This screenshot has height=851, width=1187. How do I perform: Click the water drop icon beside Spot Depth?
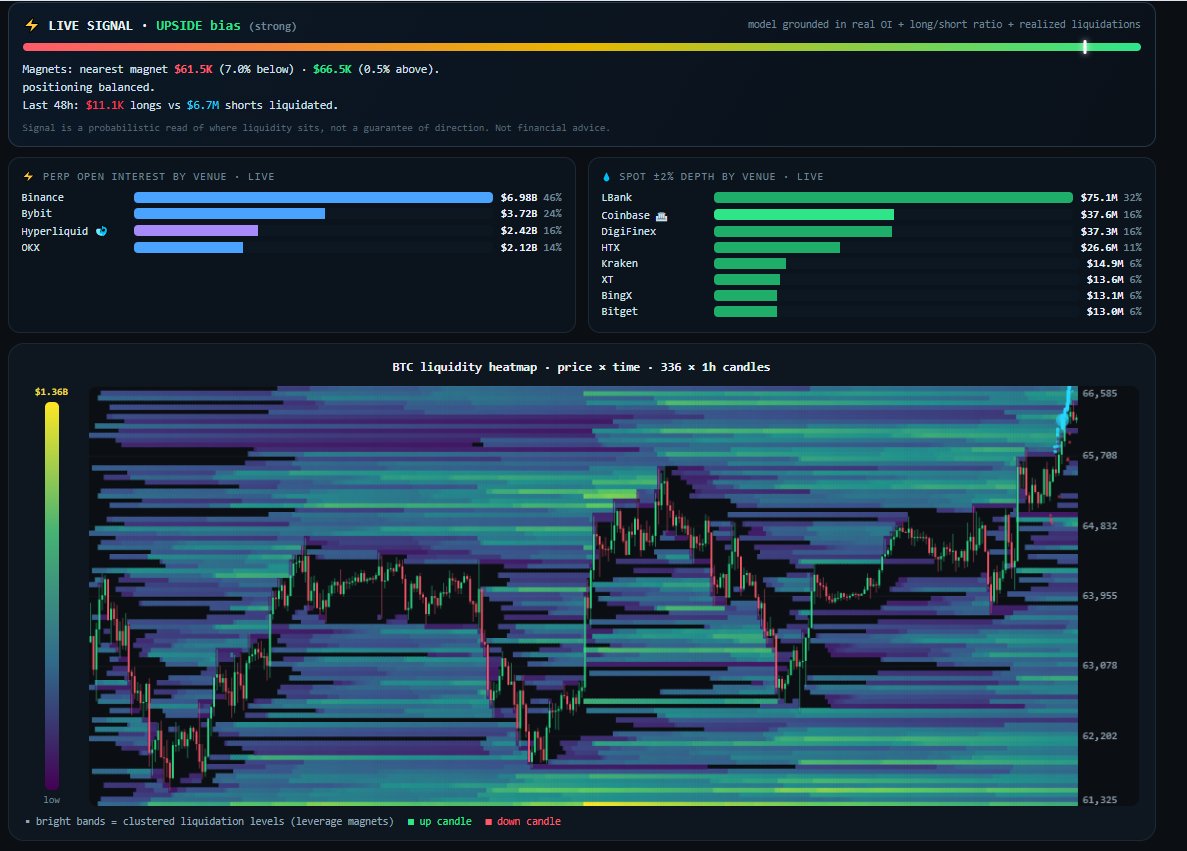pyautogui.click(x=606, y=176)
